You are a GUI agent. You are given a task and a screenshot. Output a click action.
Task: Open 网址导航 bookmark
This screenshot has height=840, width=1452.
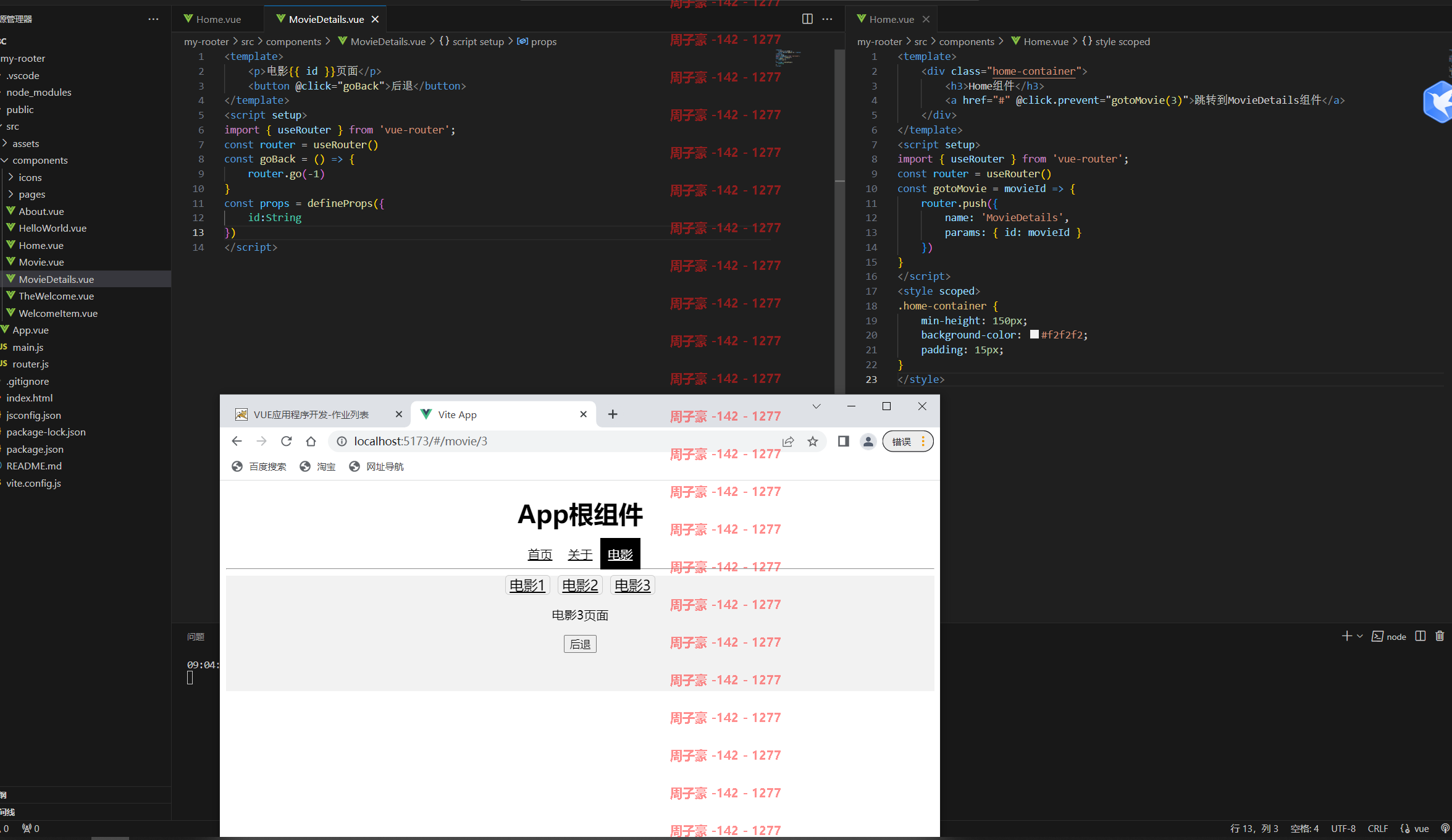click(376, 466)
